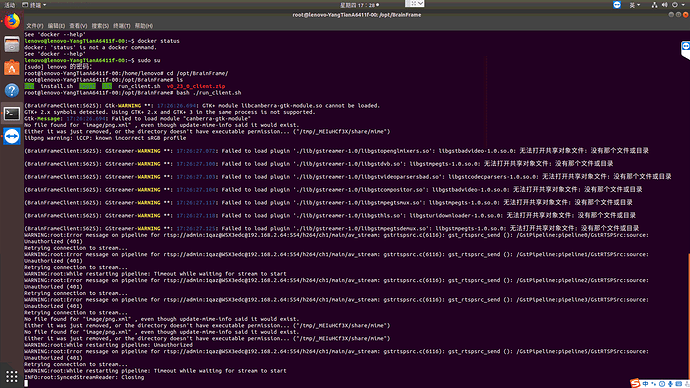The width and height of the screenshot is (690, 388).
Task: Toggle Sogou voice input microphone
Action: click(670, 384)
